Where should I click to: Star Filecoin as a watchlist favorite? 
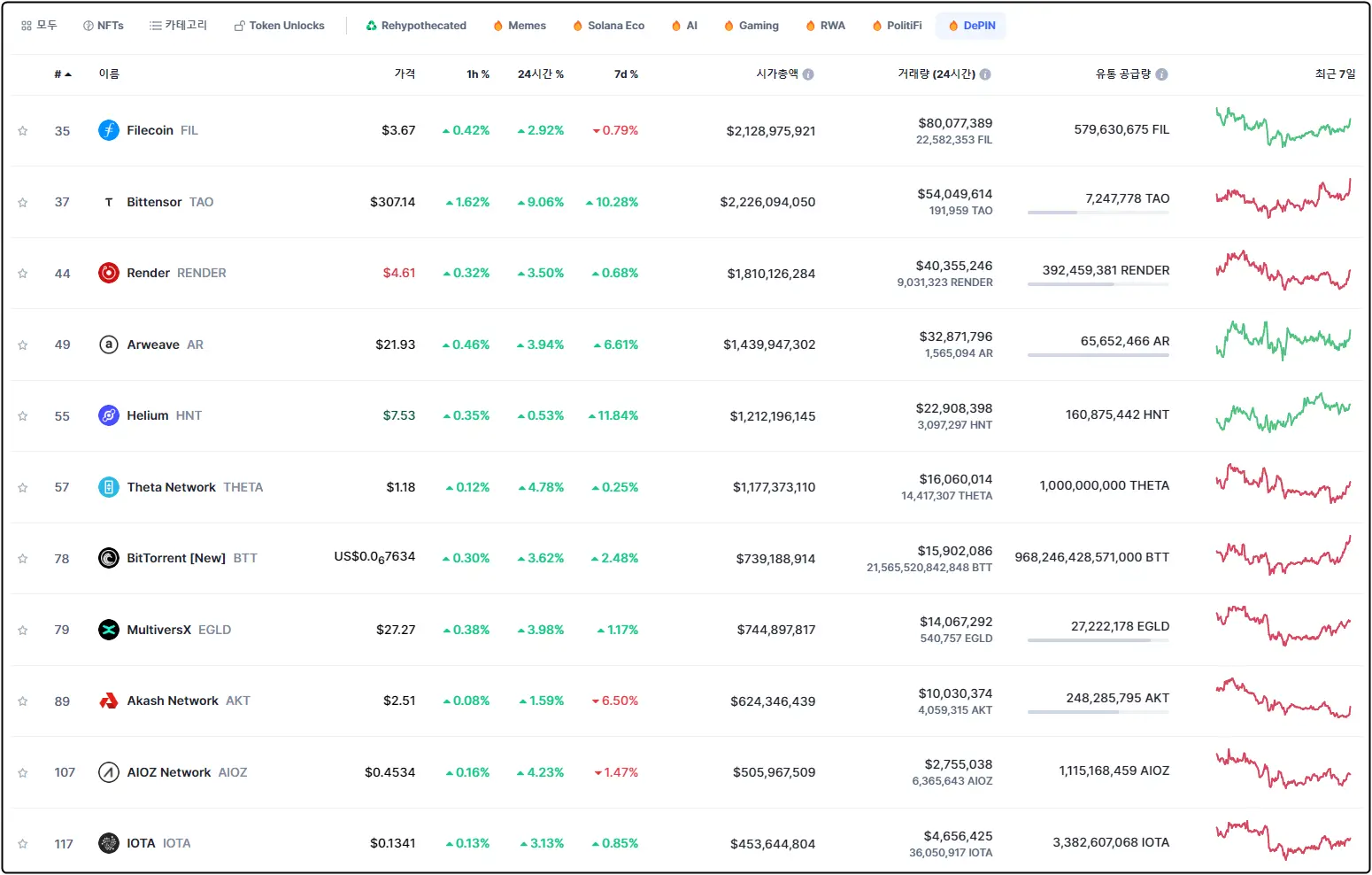click(x=23, y=131)
